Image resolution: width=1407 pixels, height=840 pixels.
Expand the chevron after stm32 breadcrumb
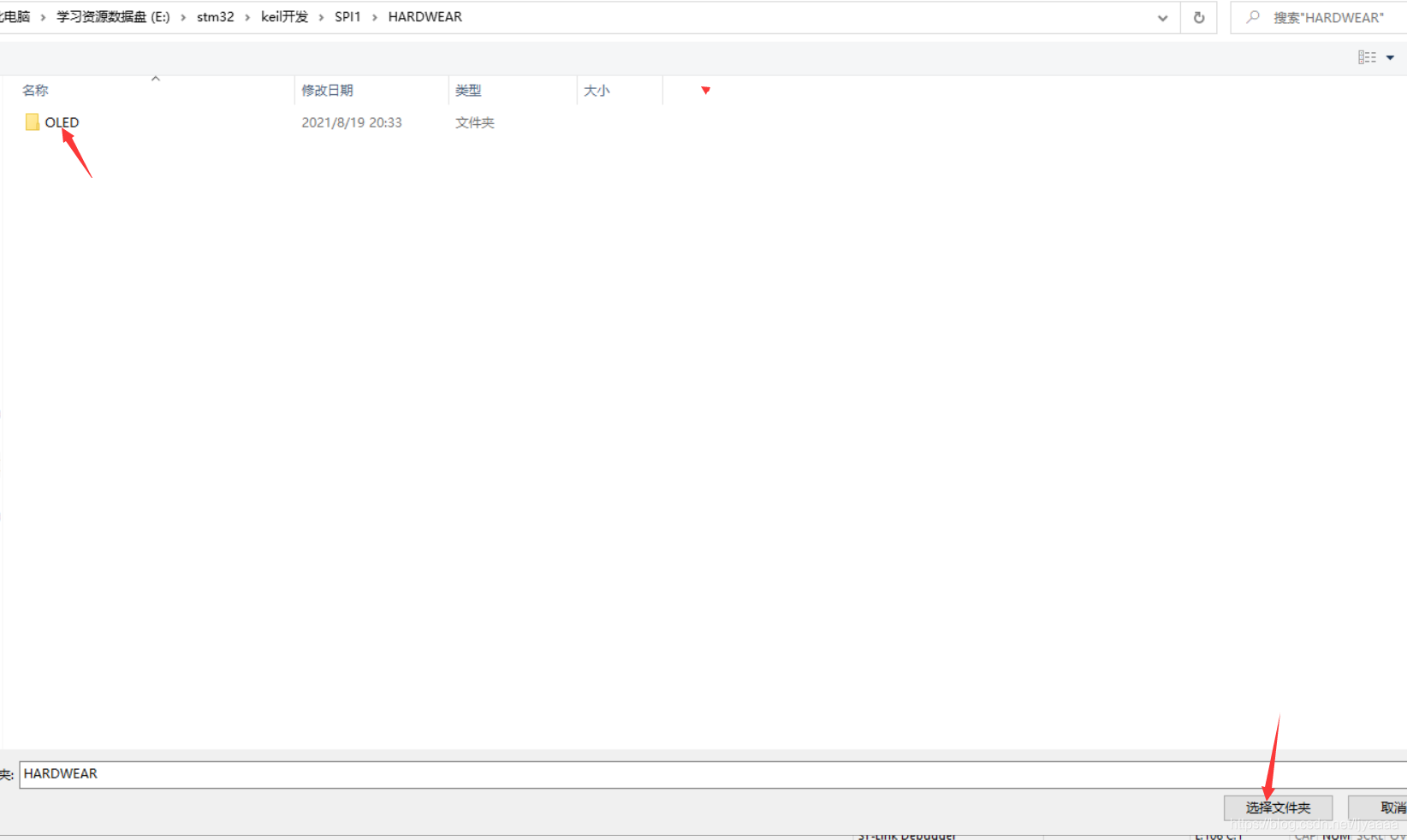pos(247,17)
